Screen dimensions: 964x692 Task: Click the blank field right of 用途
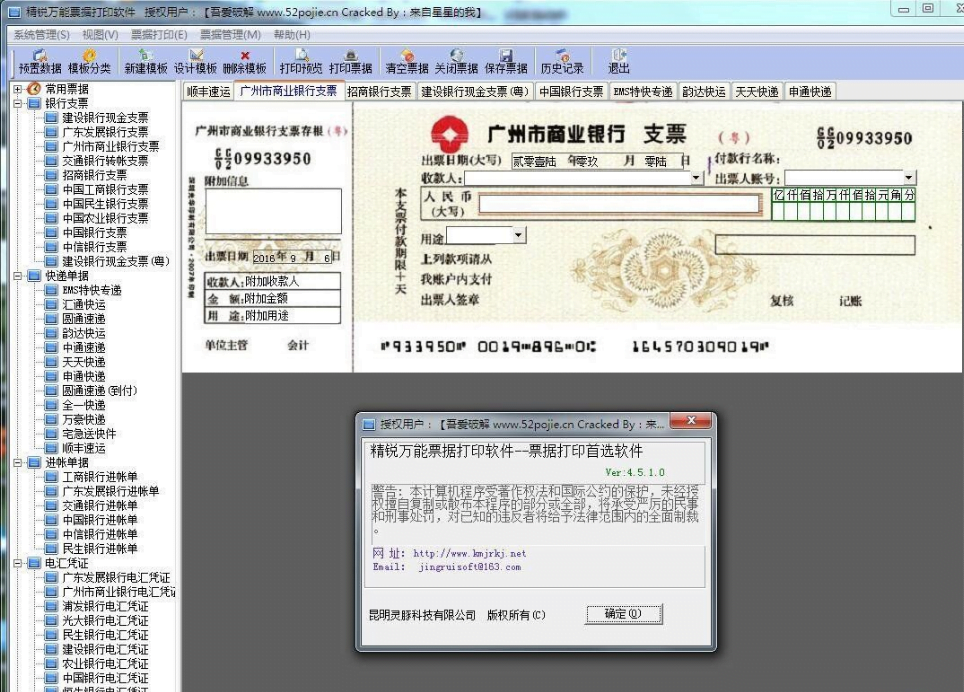(815, 245)
